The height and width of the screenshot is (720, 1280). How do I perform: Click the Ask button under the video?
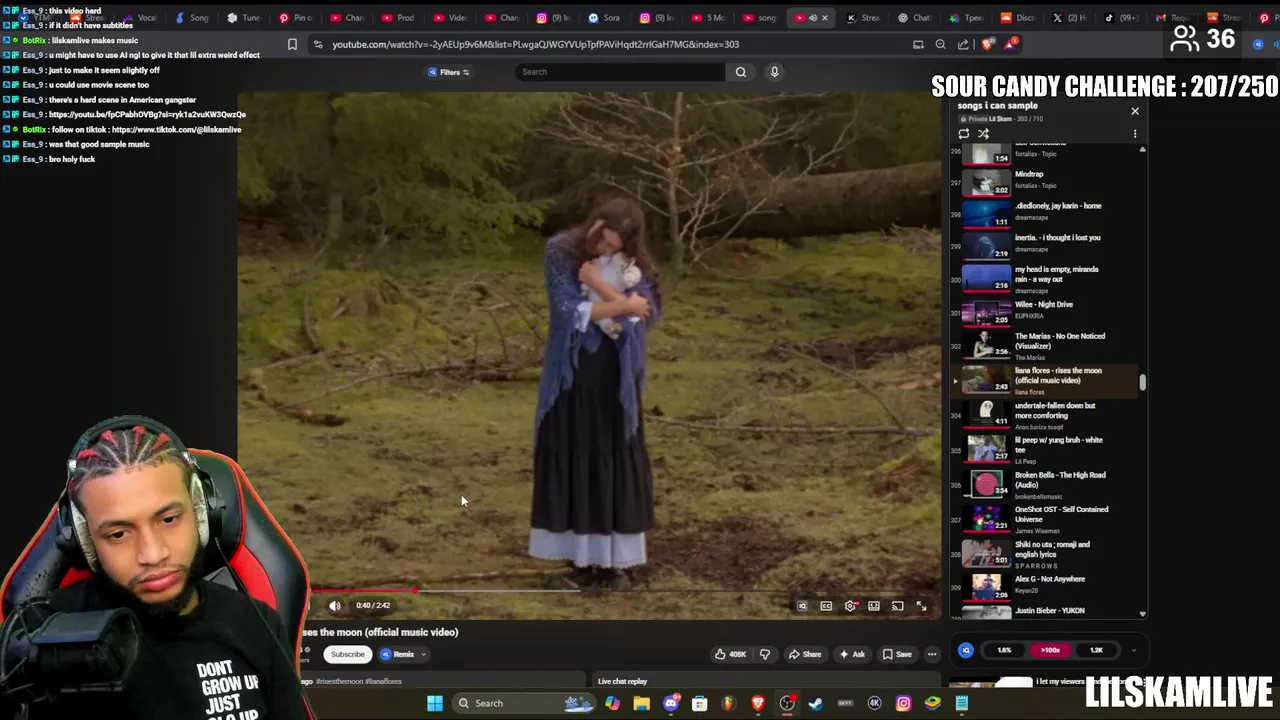tap(852, 654)
